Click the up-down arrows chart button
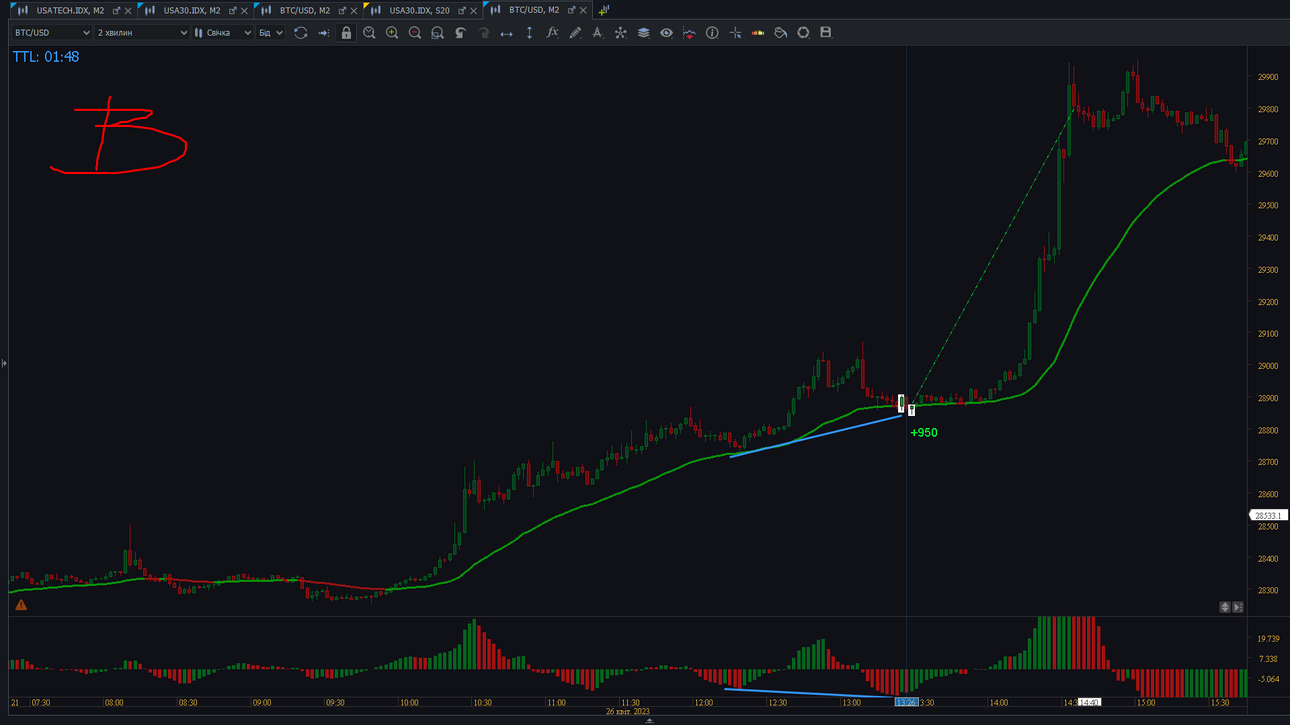 point(1225,607)
